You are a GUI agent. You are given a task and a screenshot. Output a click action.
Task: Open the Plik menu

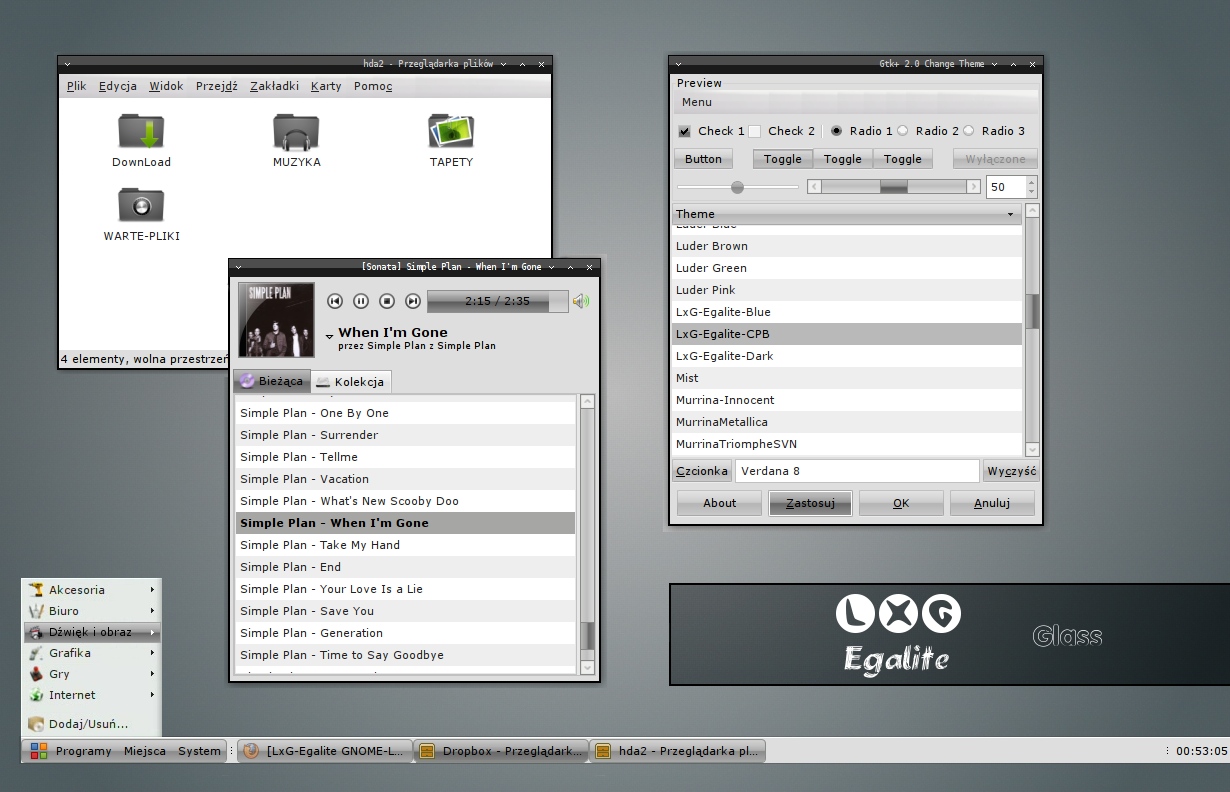(77, 86)
